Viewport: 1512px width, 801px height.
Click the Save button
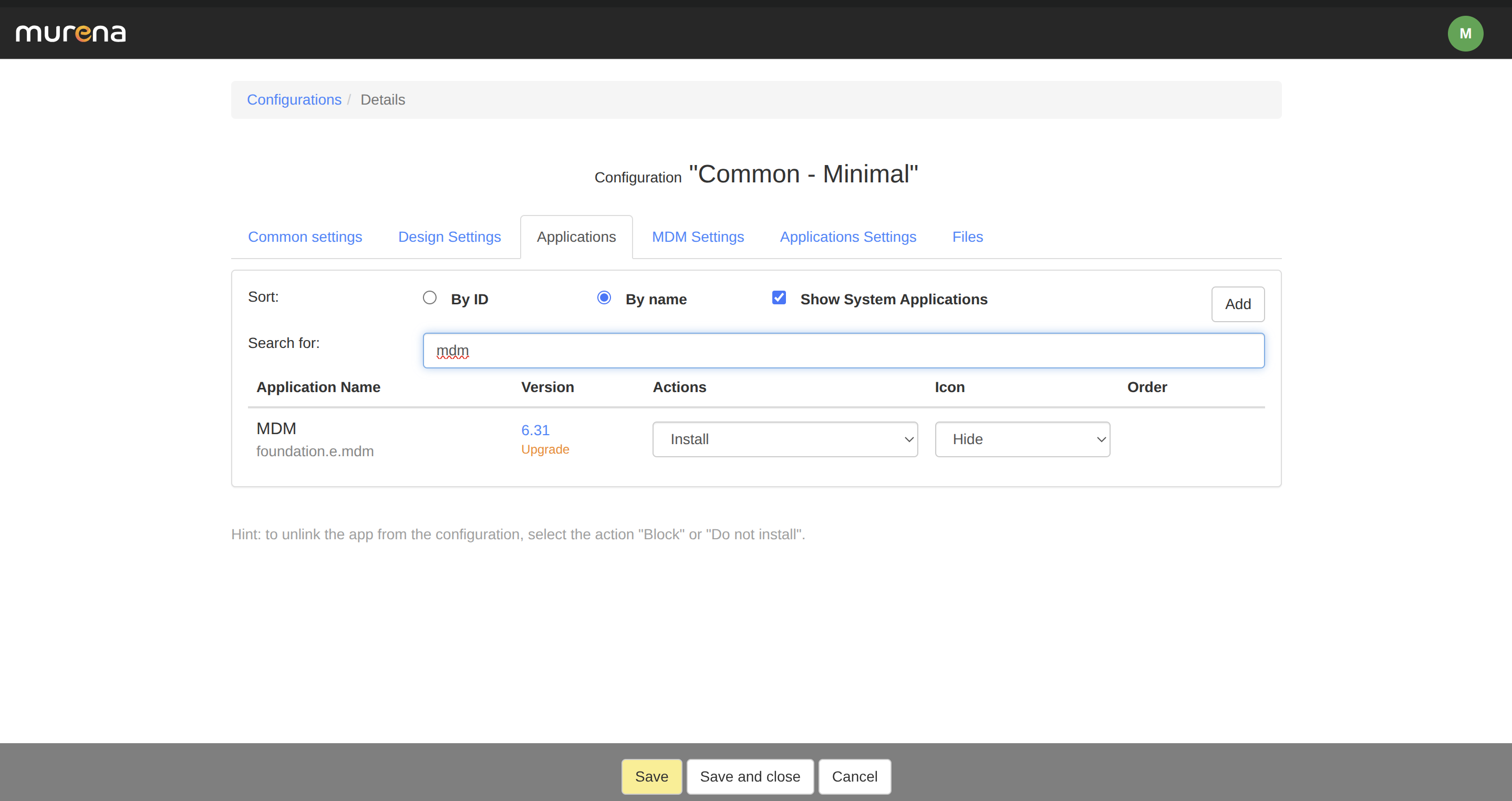coord(651,776)
